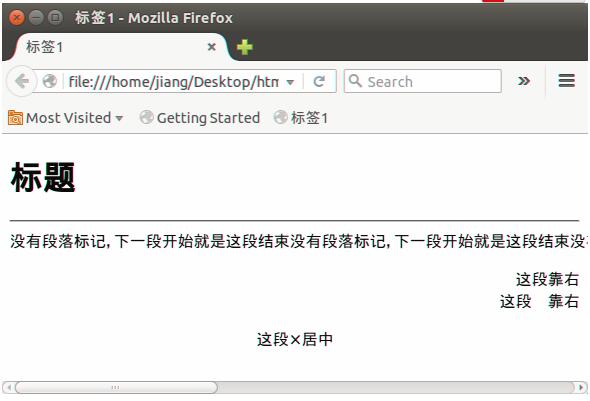Open new tab with green plus
The image size is (590, 401).
tap(245, 47)
